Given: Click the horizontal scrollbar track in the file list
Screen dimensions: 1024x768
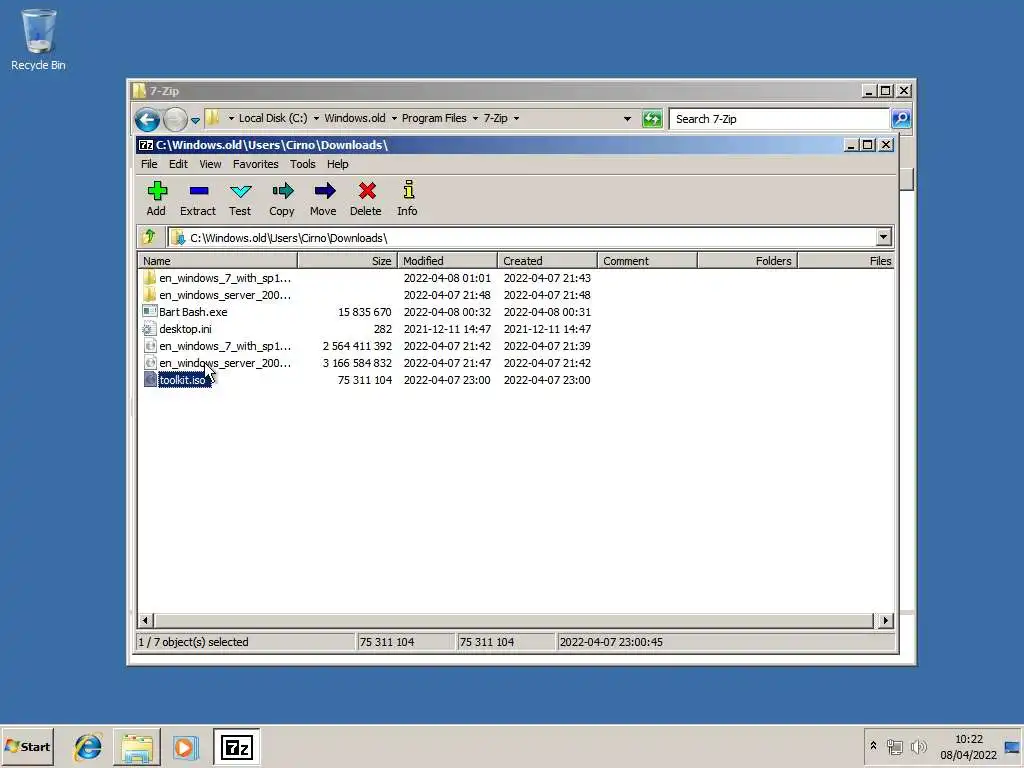Looking at the screenshot, I should 513,620.
